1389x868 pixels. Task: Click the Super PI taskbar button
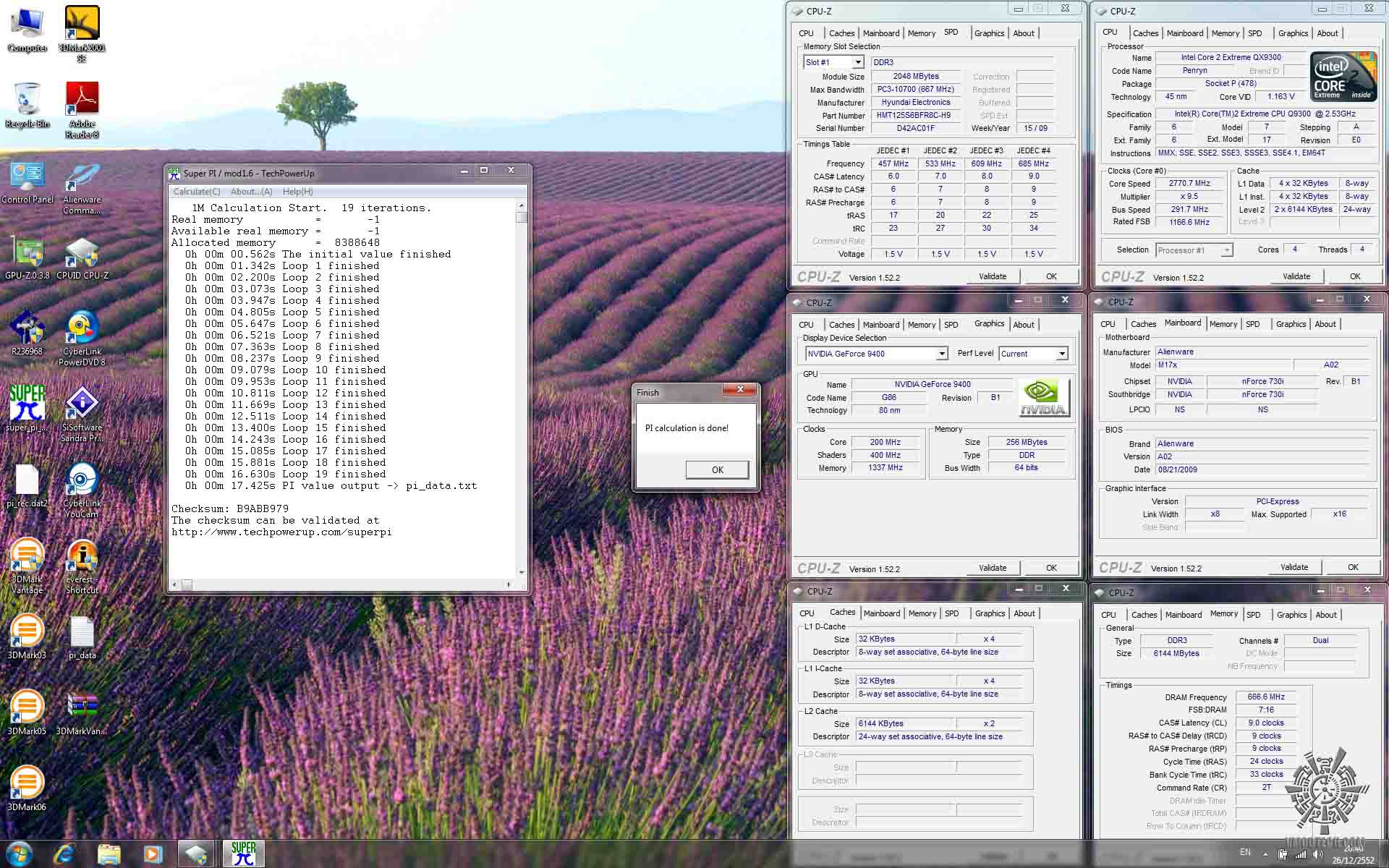tap(243, 854)
